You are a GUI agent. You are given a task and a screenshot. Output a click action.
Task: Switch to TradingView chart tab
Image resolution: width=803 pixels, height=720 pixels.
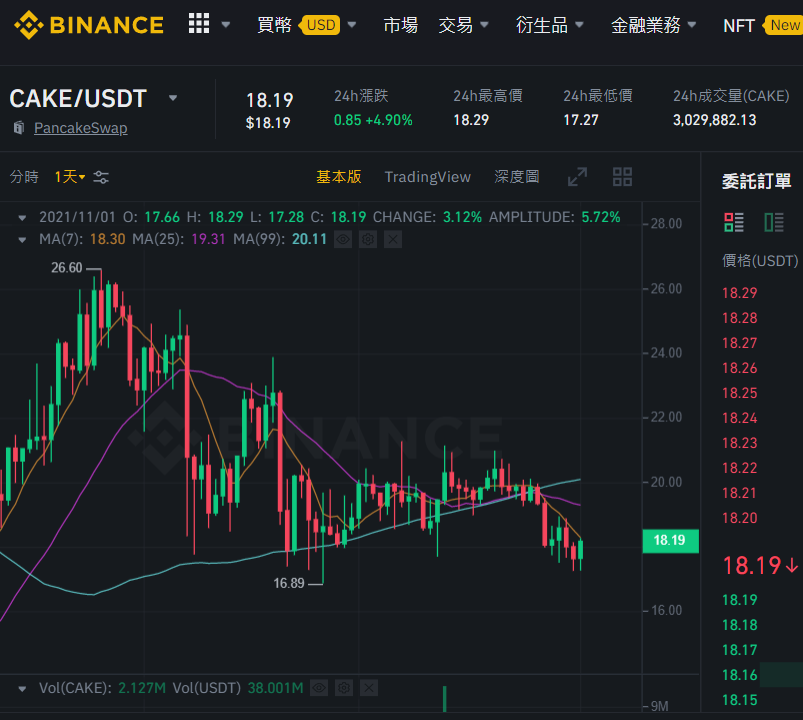(428, 177)
